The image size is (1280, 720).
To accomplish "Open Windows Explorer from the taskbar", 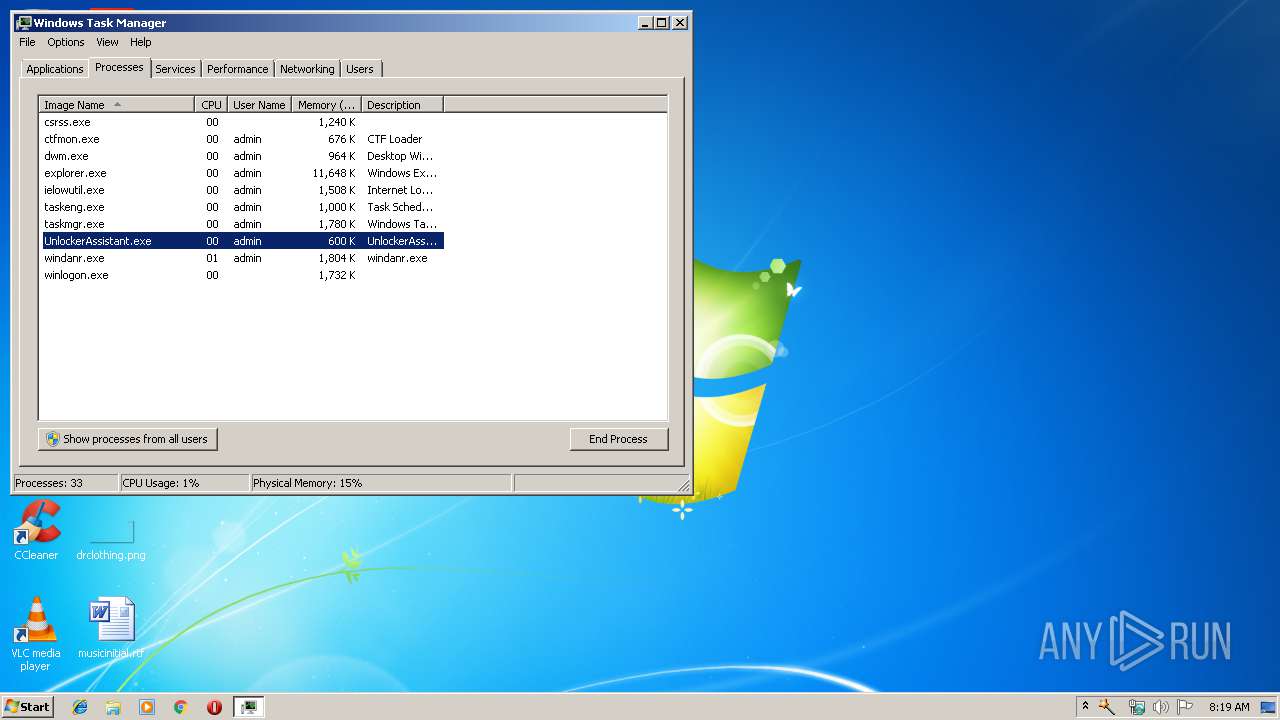I will tap(113, 707).
